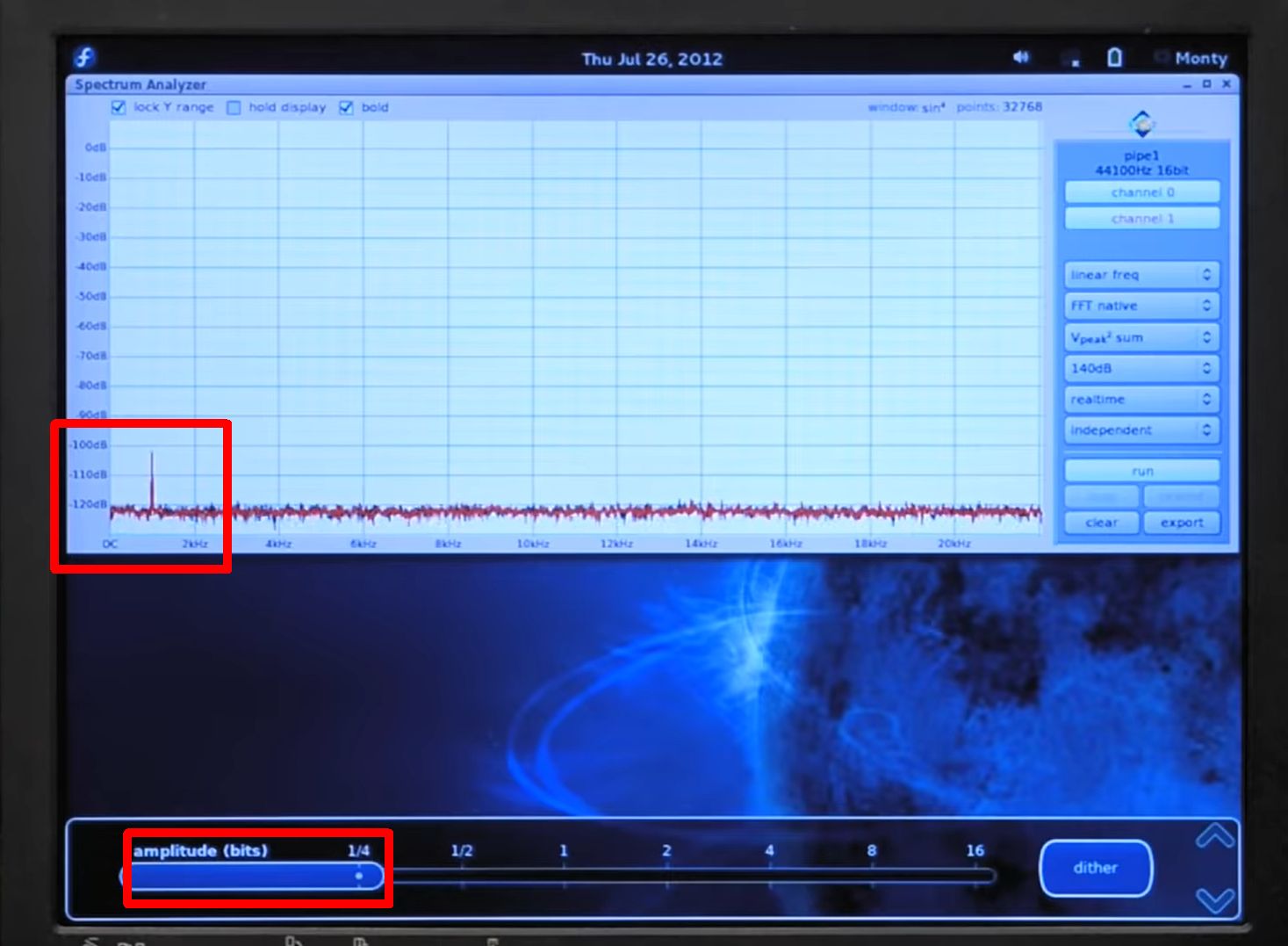Screen dimensions: 1288x946
Task: Uncheck the bold checkbox
Action: tap(346, 107)
